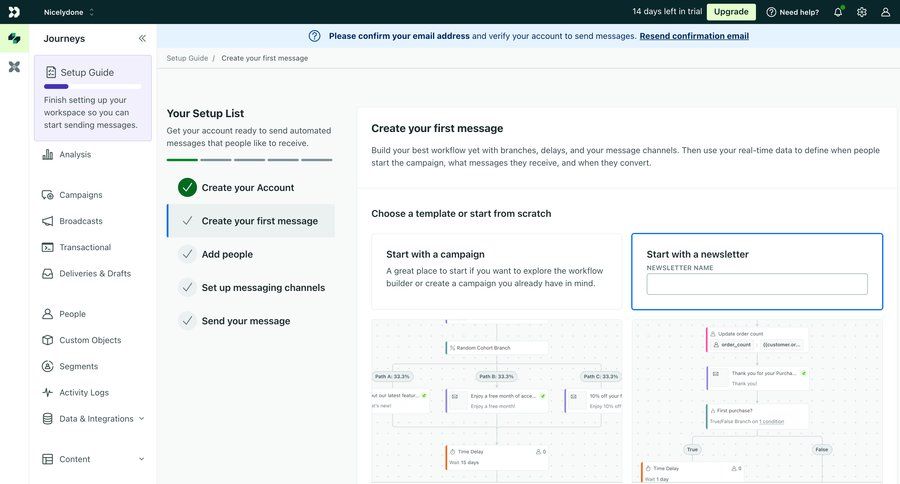Select Set up messaging channels step
The height and width of the screenshot is (484, 900).
pos(250,288)
